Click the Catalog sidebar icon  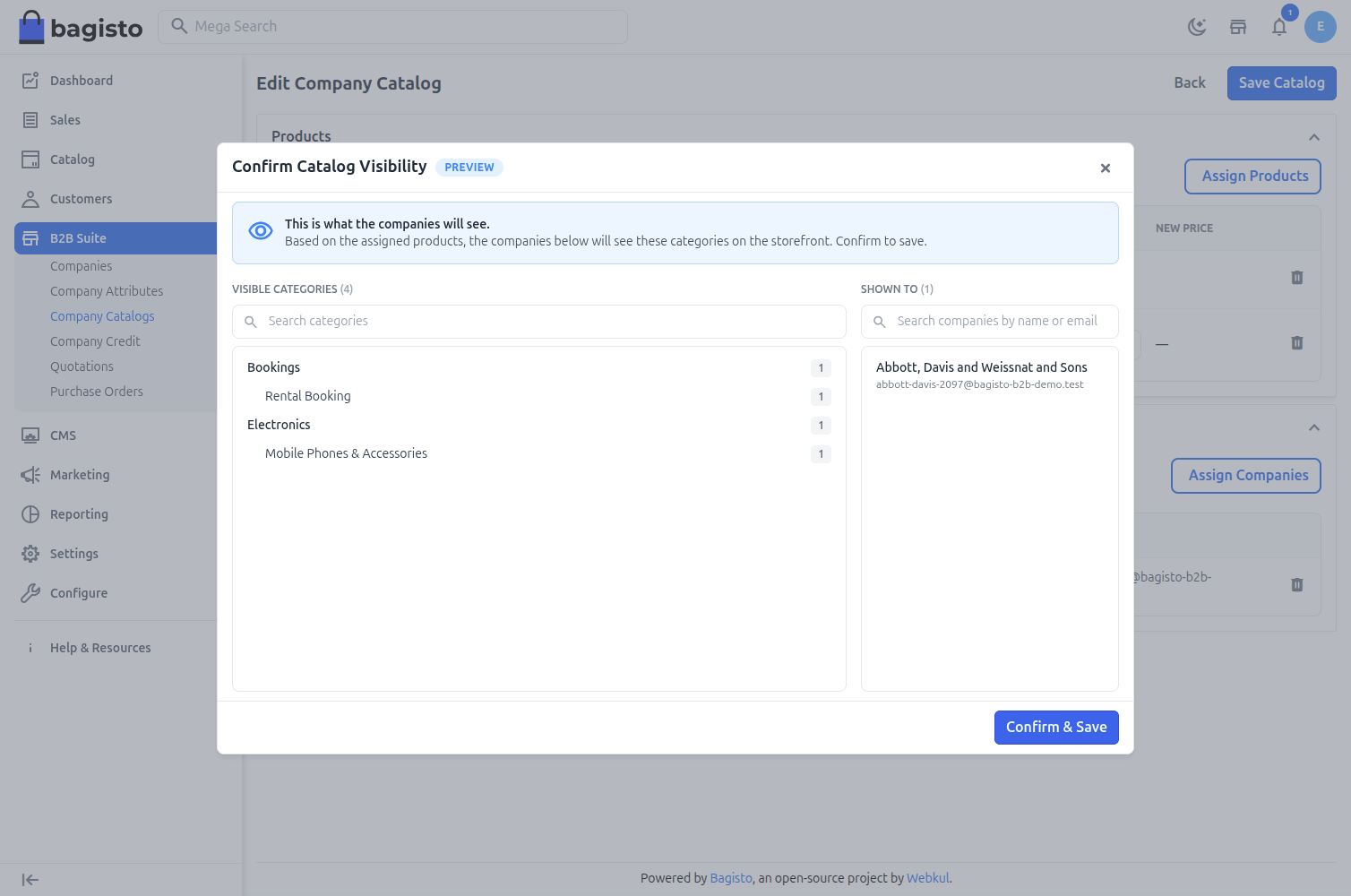30,159
